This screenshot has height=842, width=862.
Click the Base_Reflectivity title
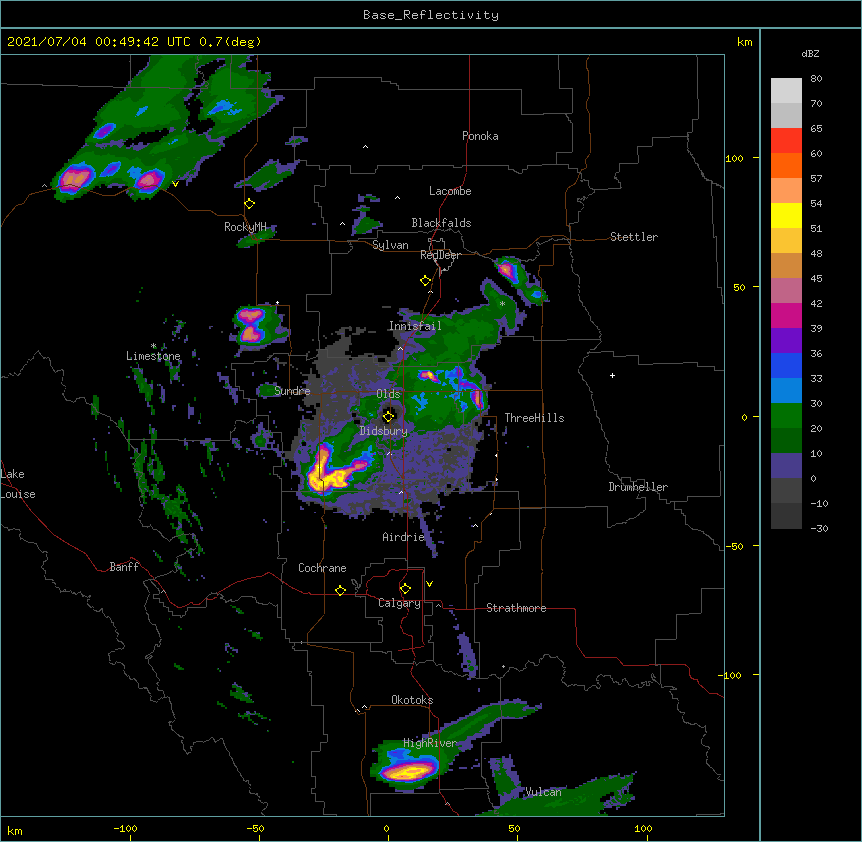431,15
